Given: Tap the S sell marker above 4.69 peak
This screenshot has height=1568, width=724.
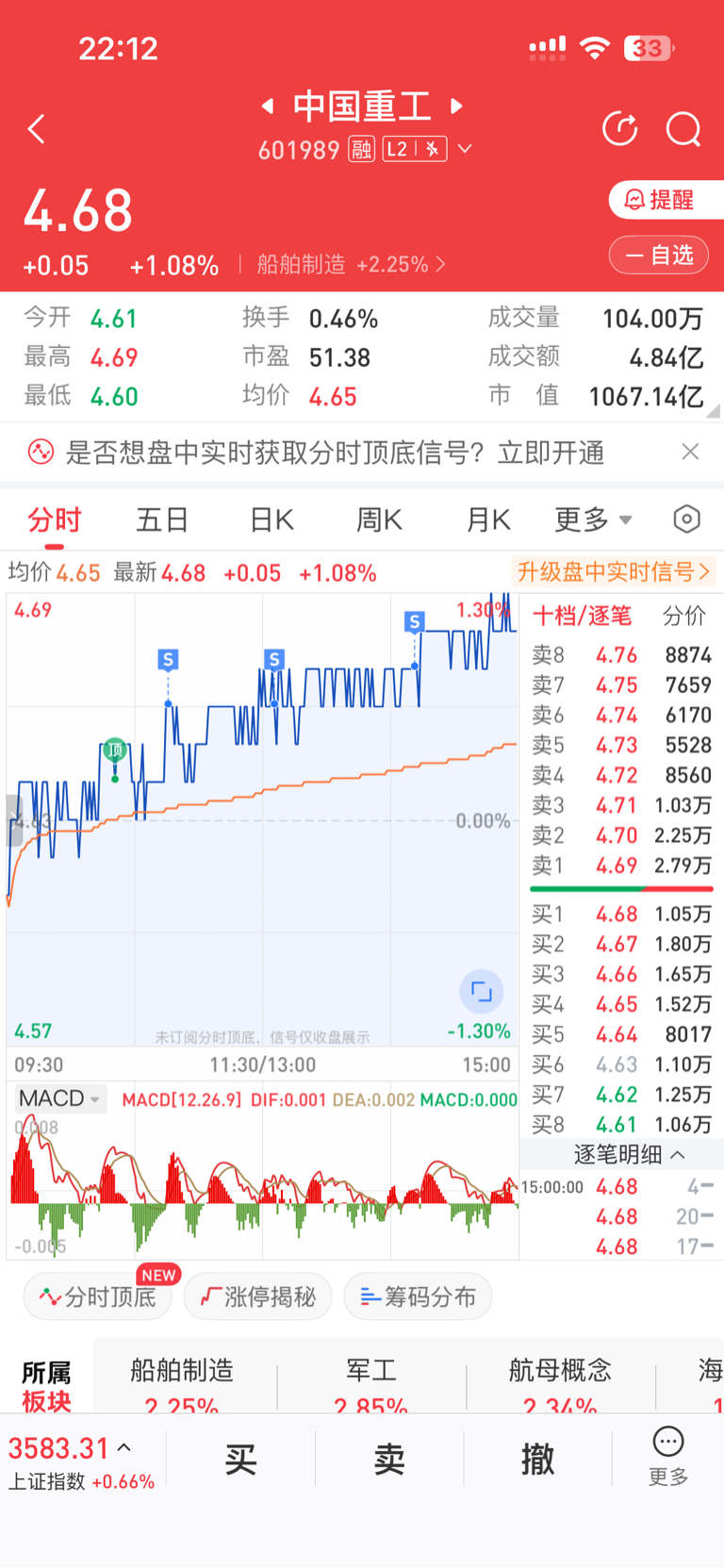Looking at the screenshot, I should click(414, 622).
